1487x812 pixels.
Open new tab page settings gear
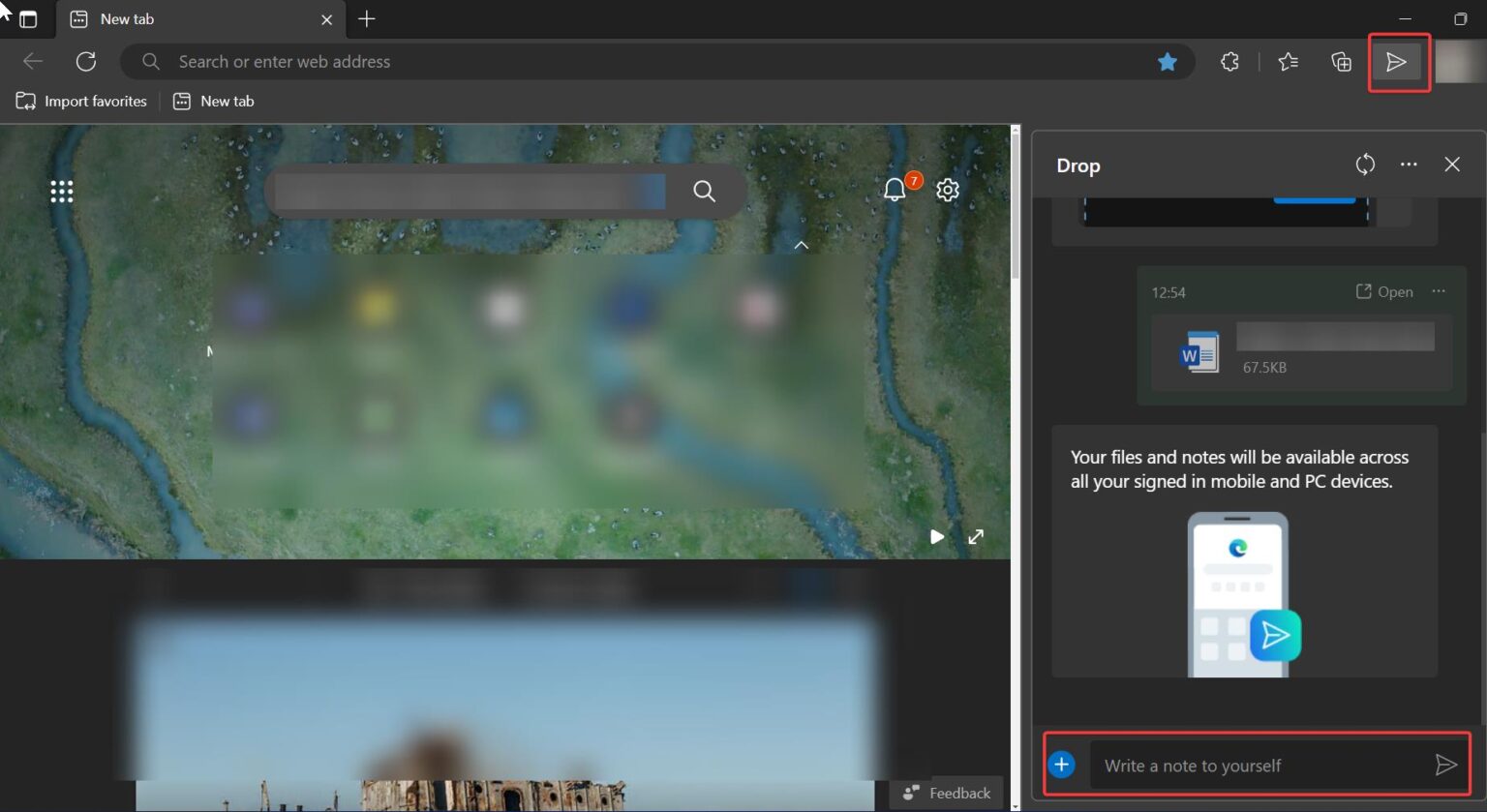[947, 191]
